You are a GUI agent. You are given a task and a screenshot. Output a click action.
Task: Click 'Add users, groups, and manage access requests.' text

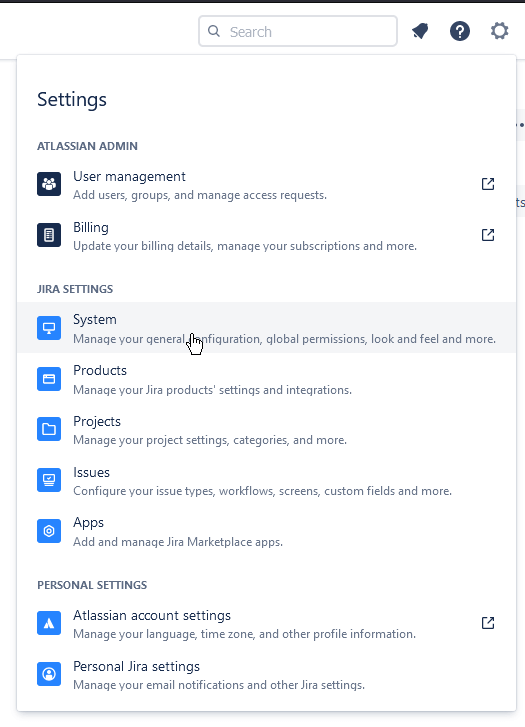[200, 195]
